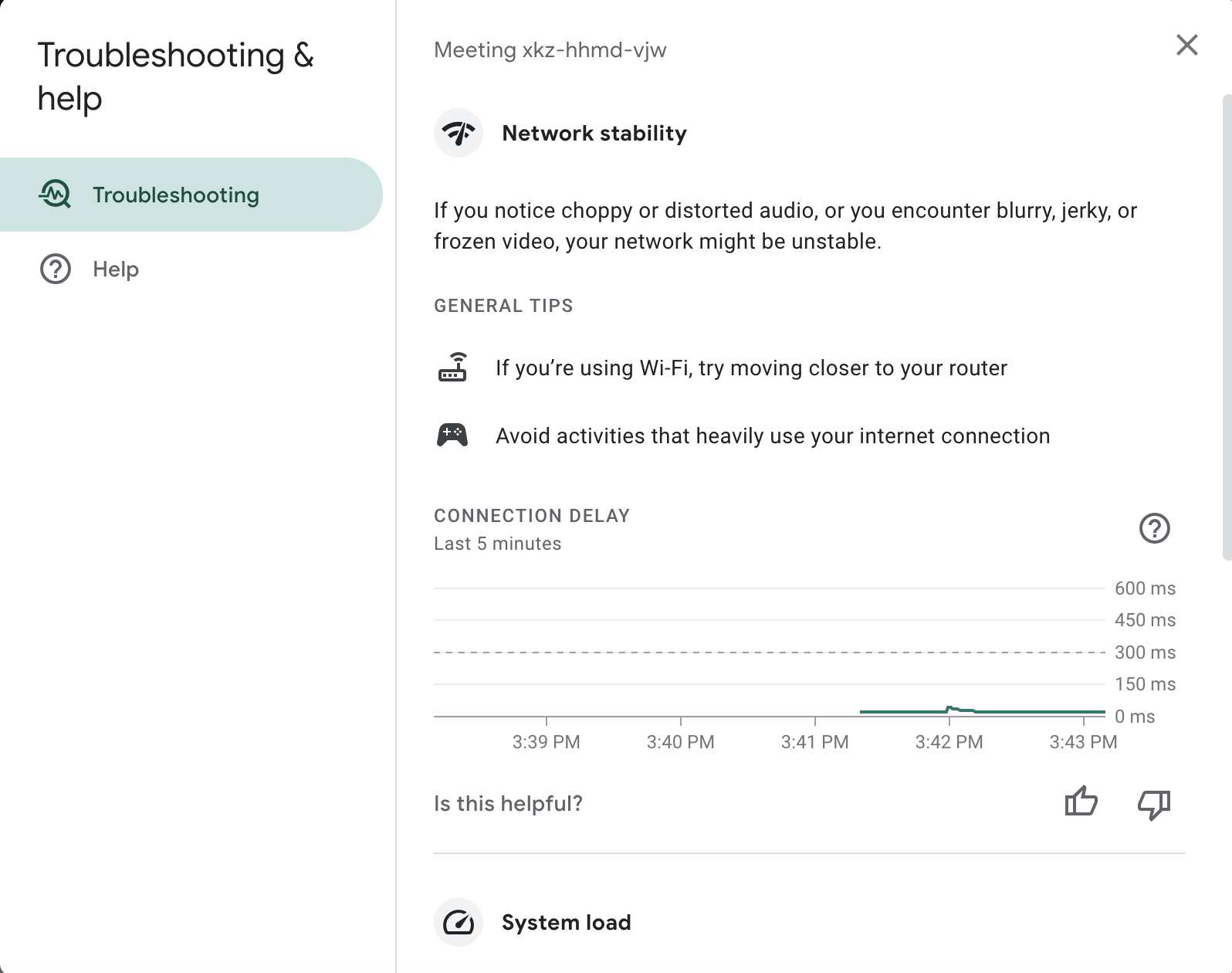Viewport: 1232px width, 973px height.
Task: Click the Network stability Wi-Fi icon
Action: [x=459, y=133]
